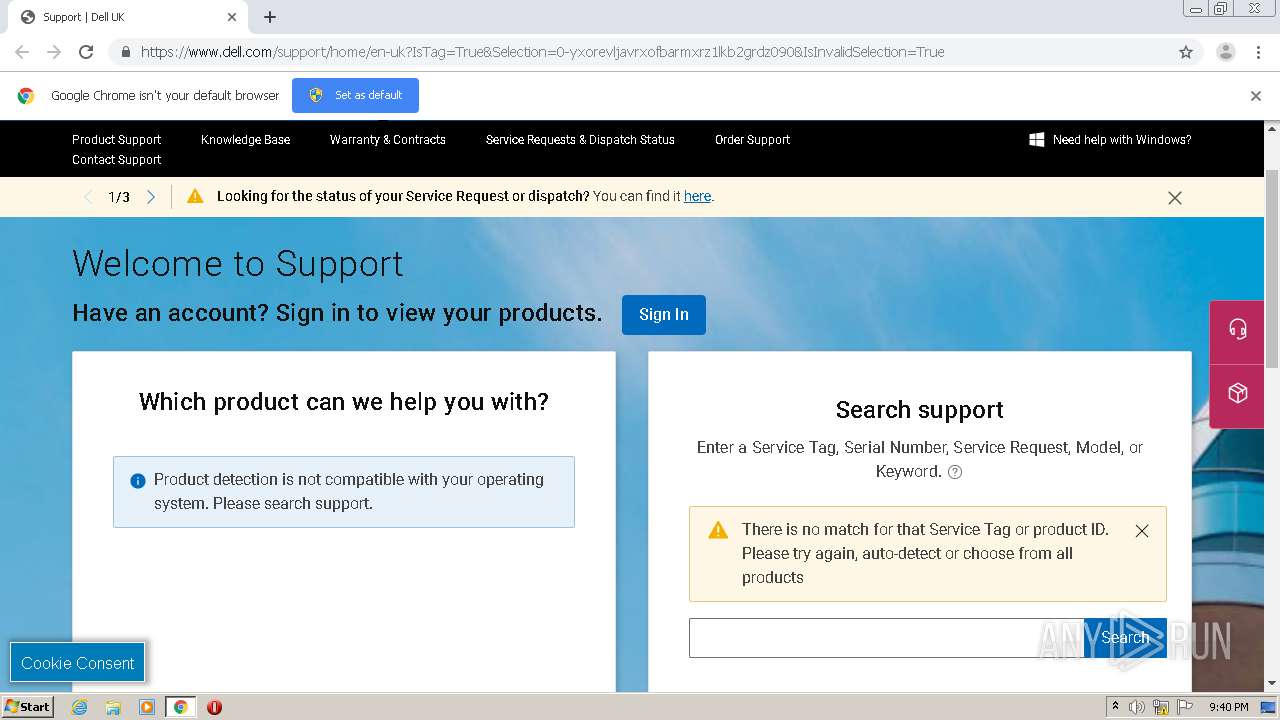
Task: Click the volume speaker tray icon
Action: (1137, 707)
